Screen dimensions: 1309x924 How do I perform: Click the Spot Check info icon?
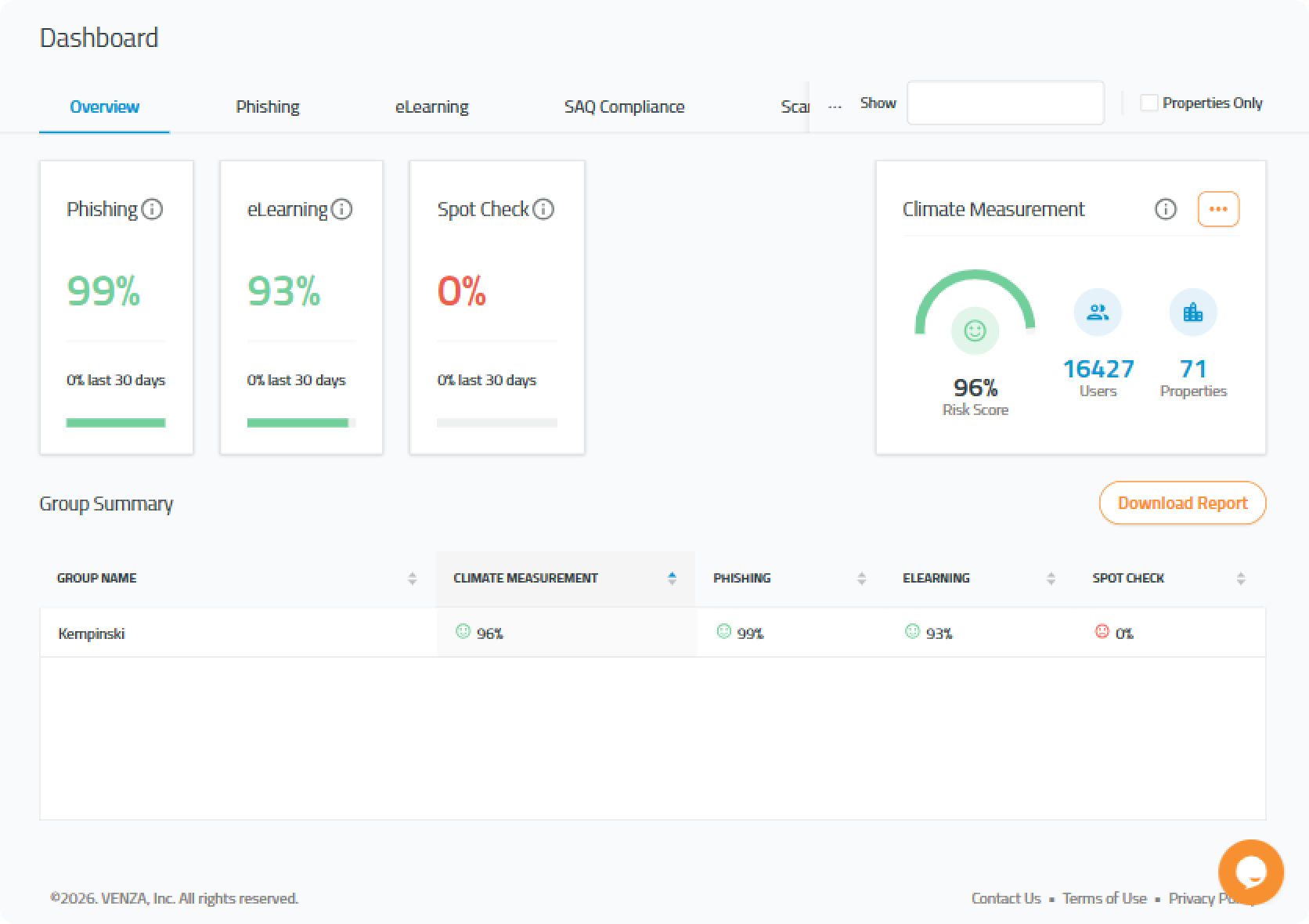click(543, 209)
